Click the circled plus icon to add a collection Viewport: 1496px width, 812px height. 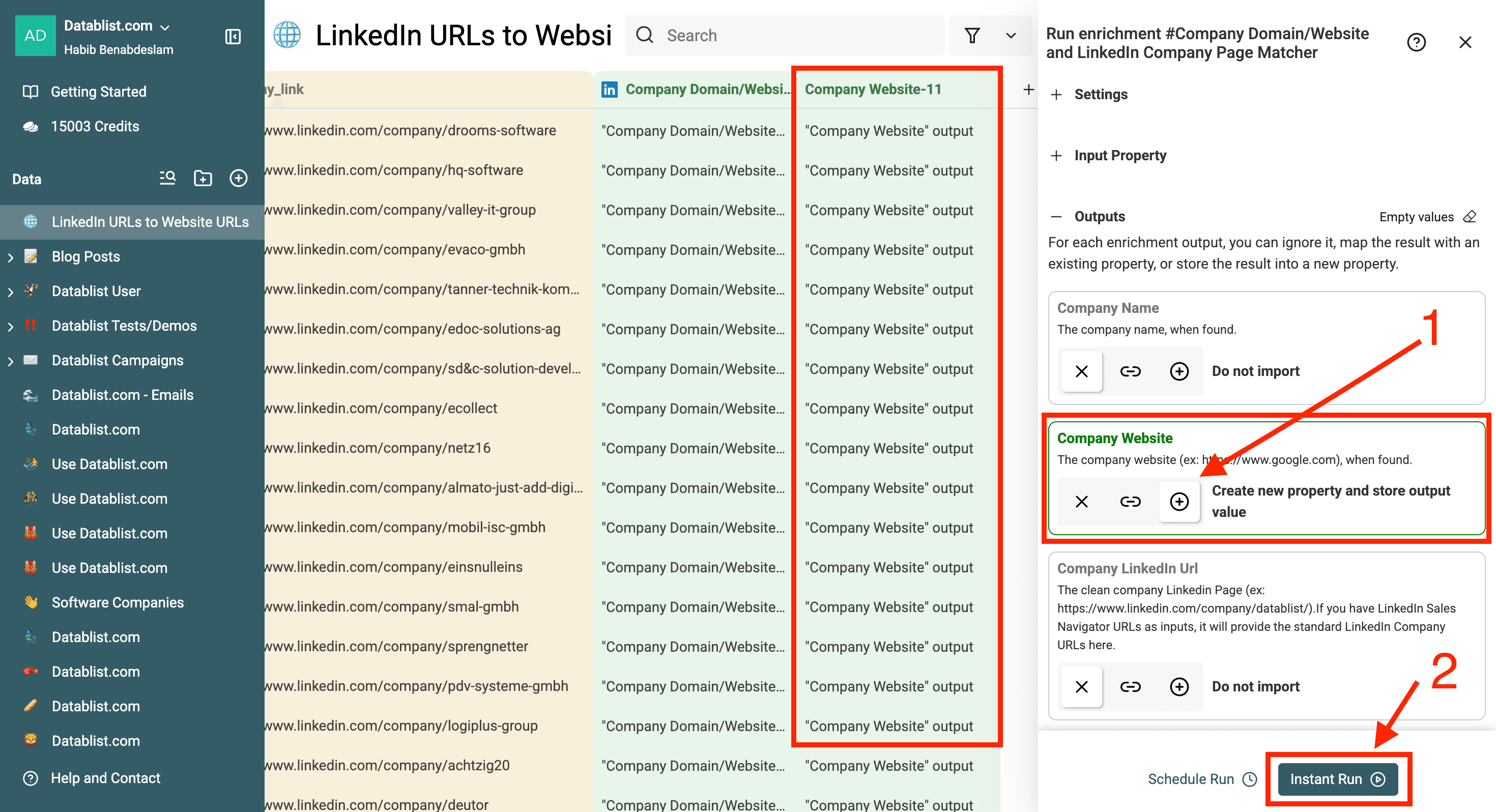pyautogui.click(x=239, y=178)
